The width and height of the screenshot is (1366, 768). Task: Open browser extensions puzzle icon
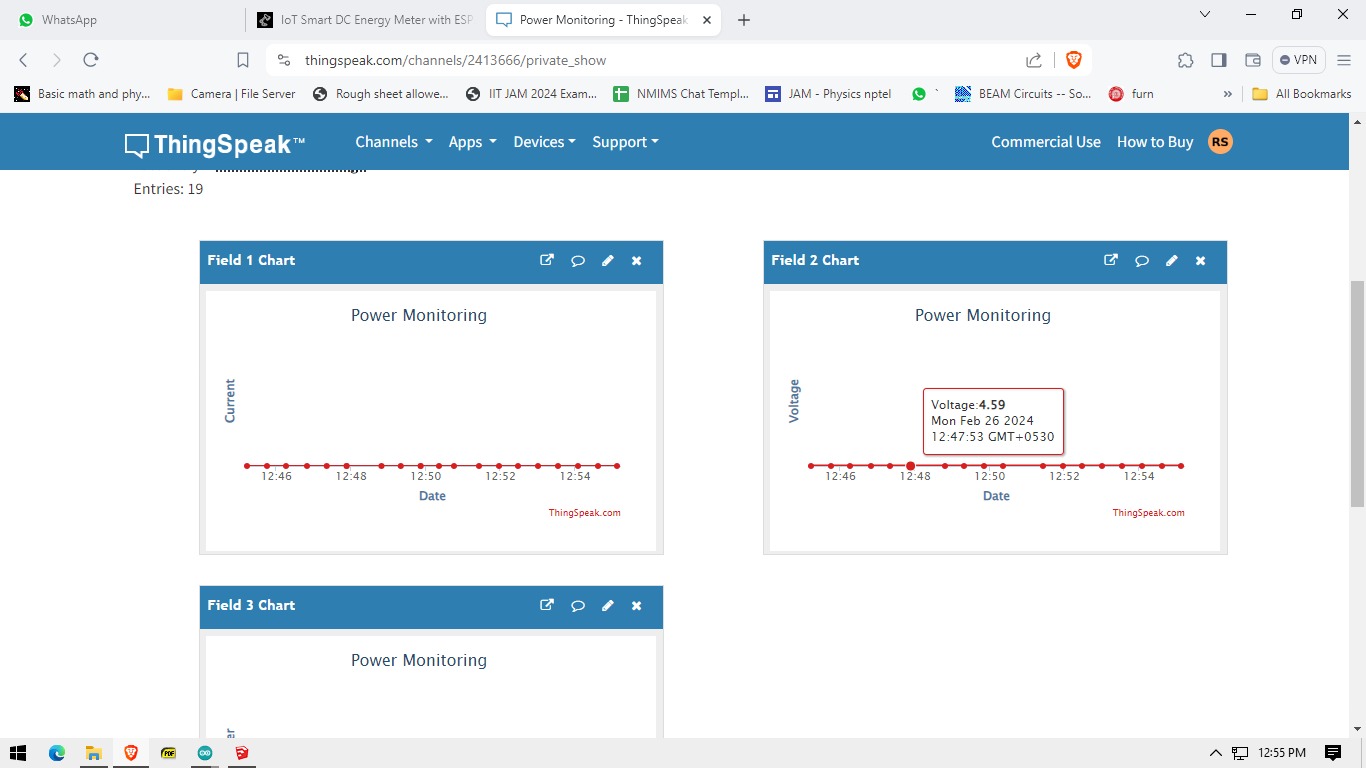point(1185,60)
